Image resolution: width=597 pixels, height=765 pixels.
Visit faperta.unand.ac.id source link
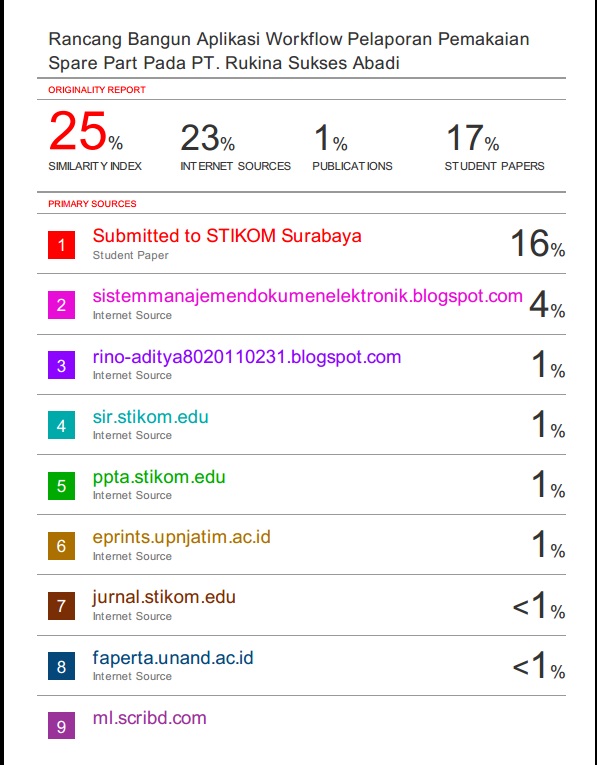(173, 658)
